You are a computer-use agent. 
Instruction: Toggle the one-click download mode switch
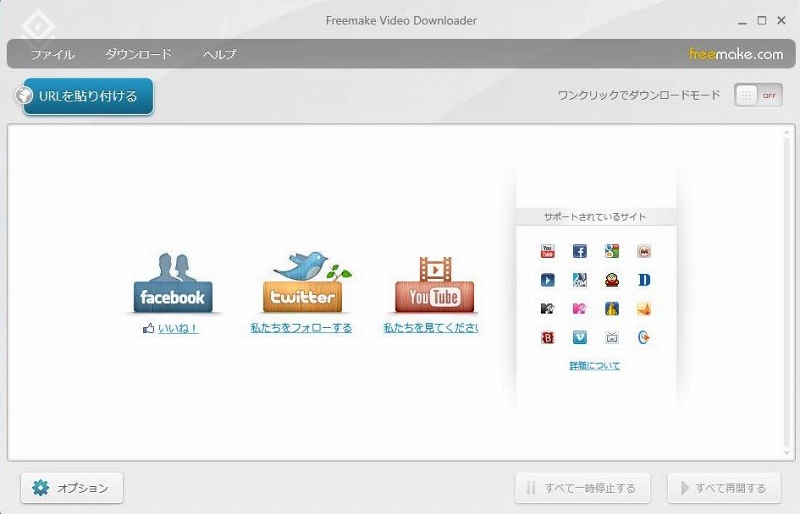point(758,95)
